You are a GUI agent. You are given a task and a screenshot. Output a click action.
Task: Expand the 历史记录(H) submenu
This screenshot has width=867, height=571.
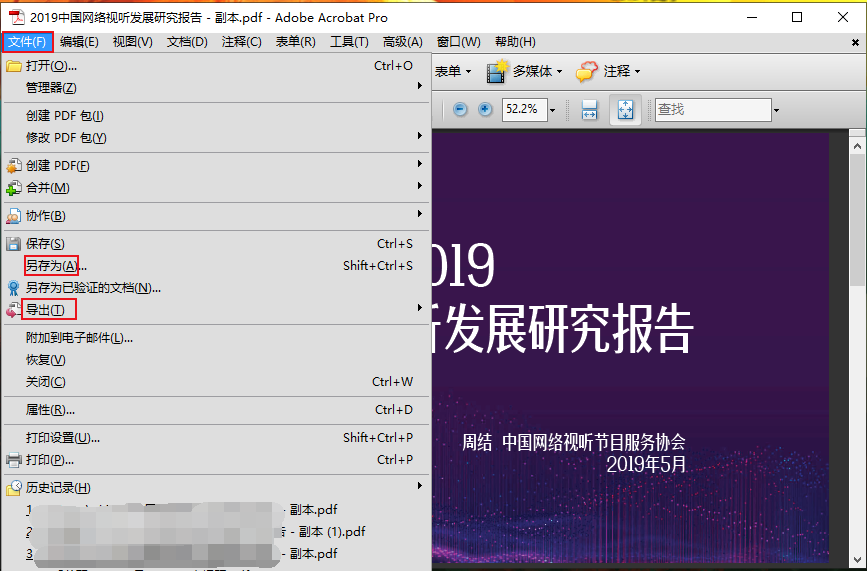[x=216, y=488]
